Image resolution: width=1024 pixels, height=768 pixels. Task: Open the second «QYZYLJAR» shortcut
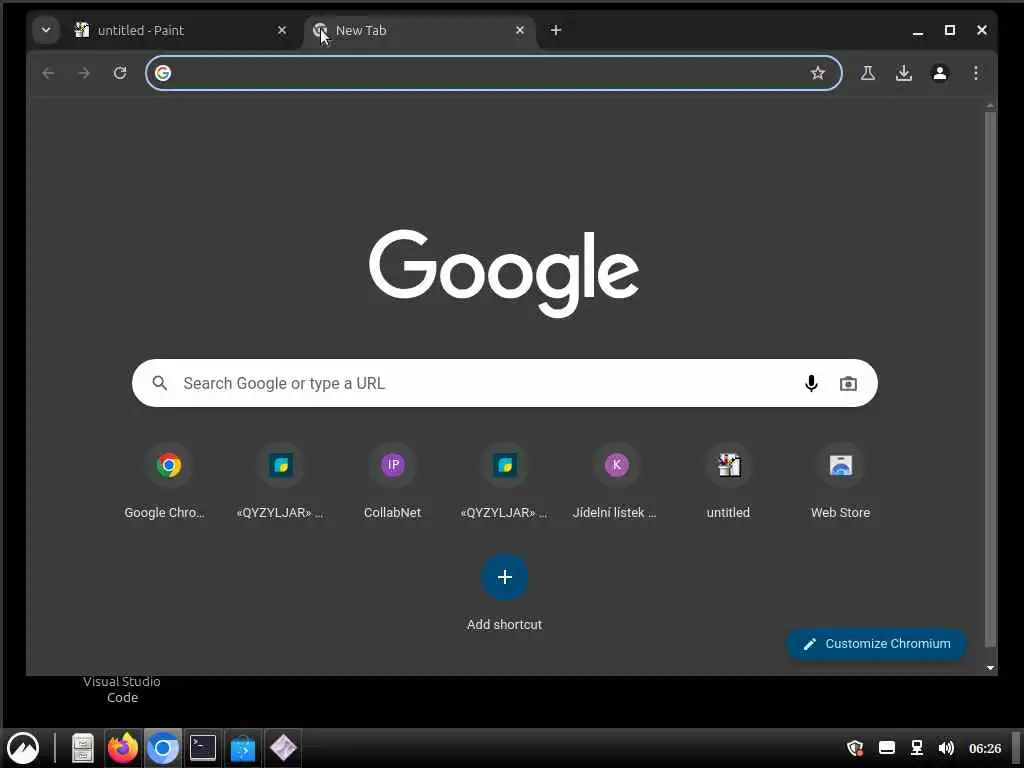tap(504, 482)
